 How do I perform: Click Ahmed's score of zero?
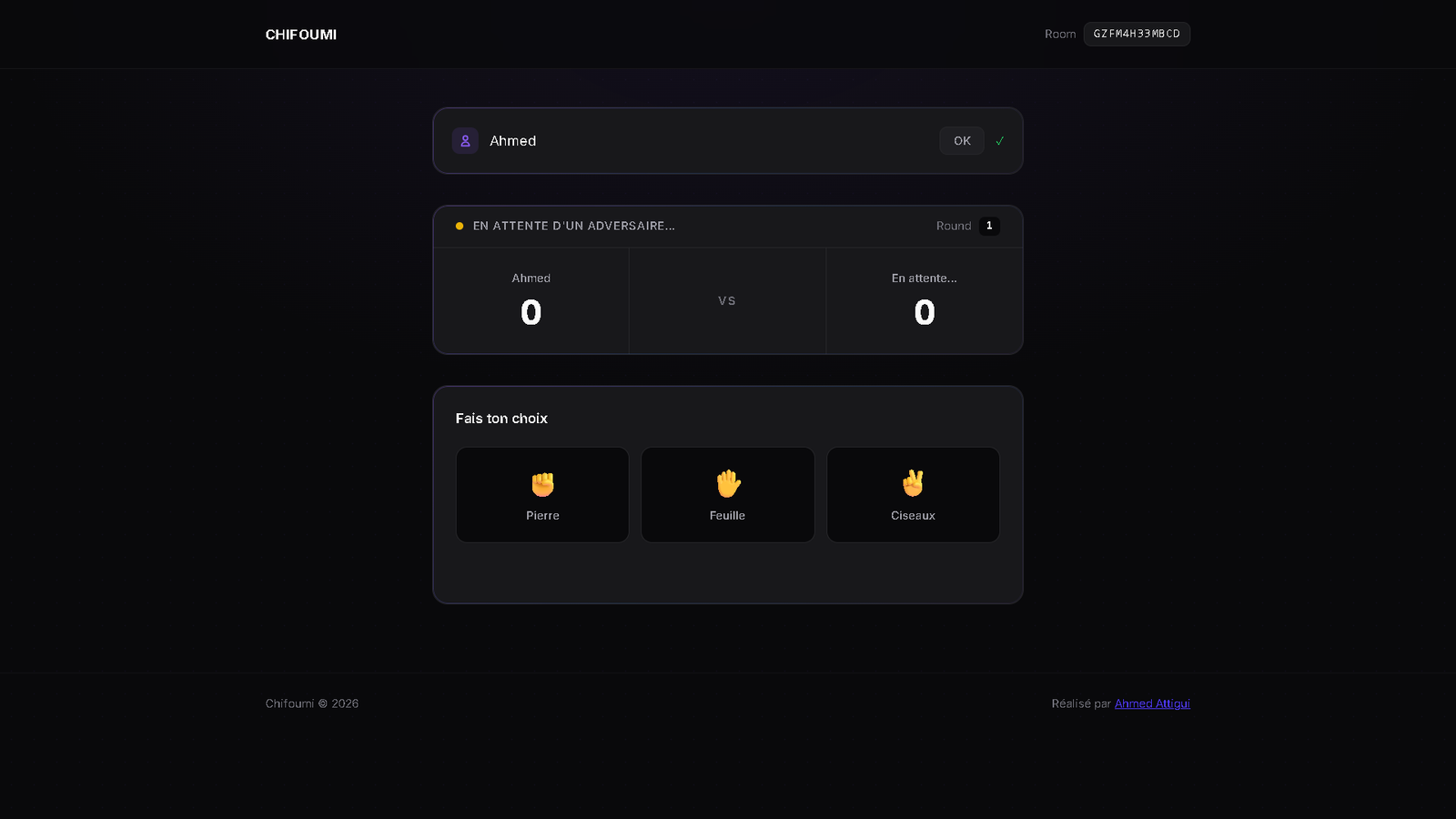click(531, 313)
